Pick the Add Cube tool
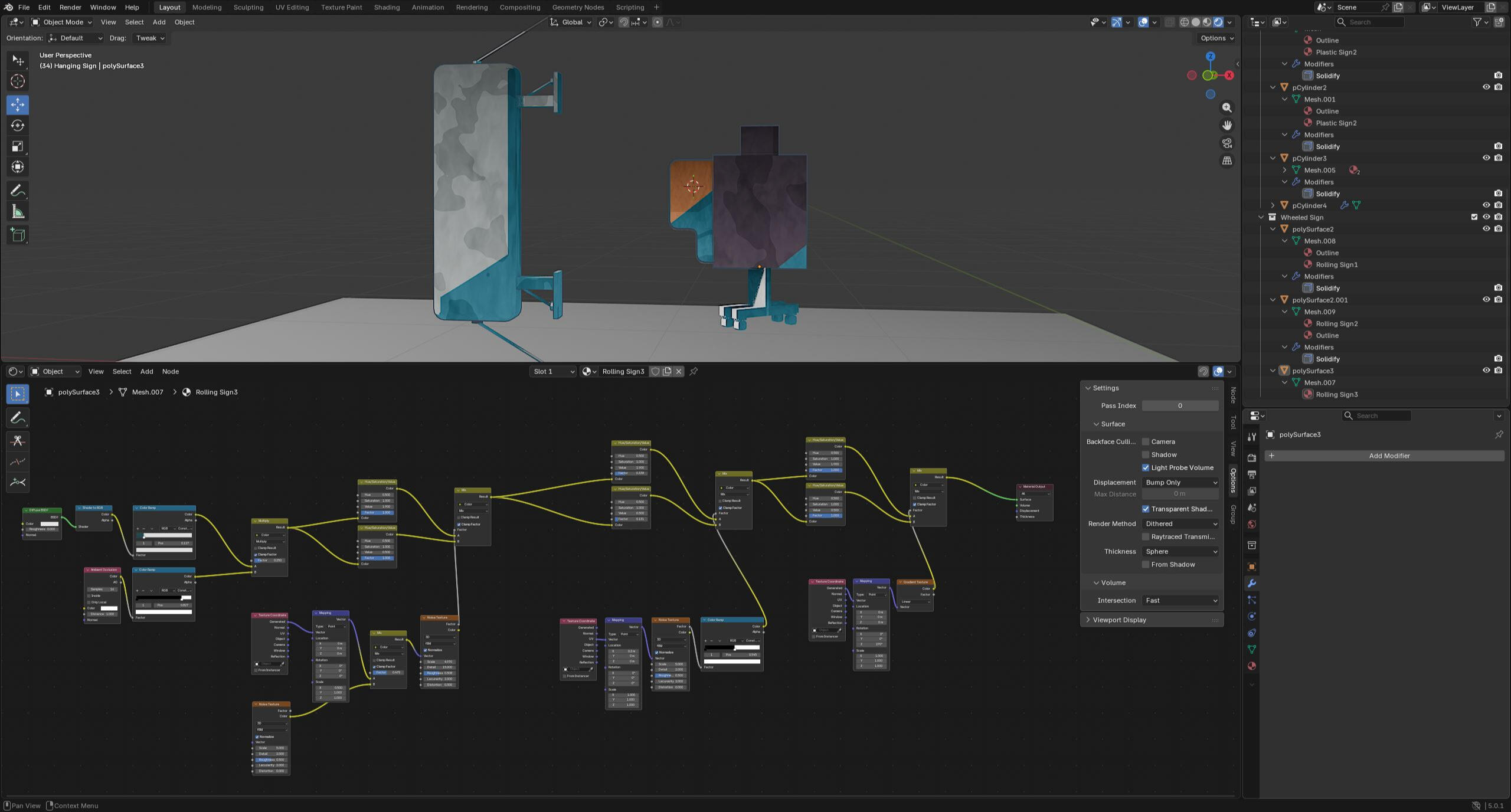 tap(18, 235)
